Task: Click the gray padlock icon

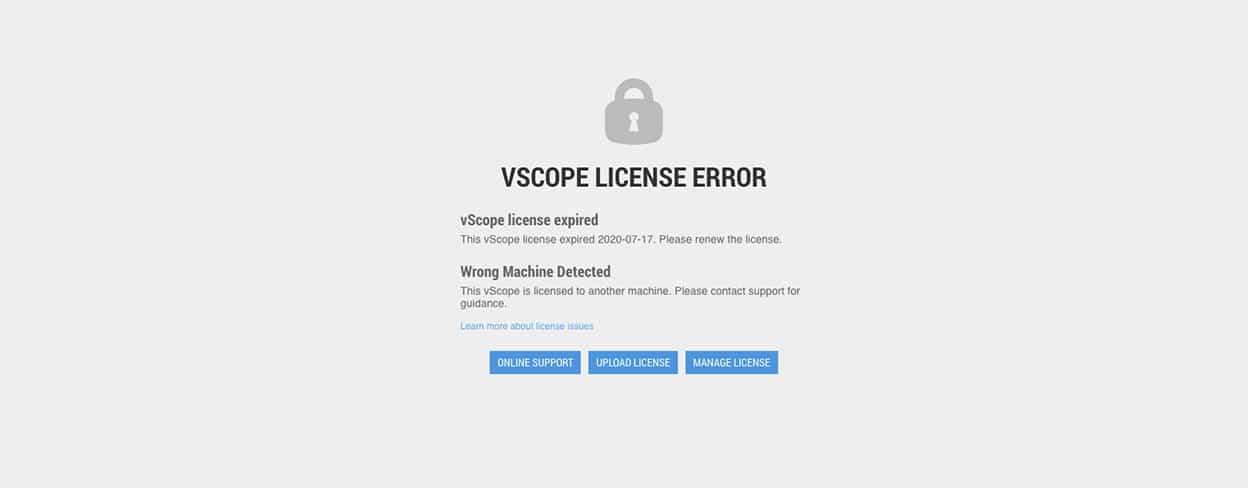Action: pyautogui.click(x=634, y=111)
